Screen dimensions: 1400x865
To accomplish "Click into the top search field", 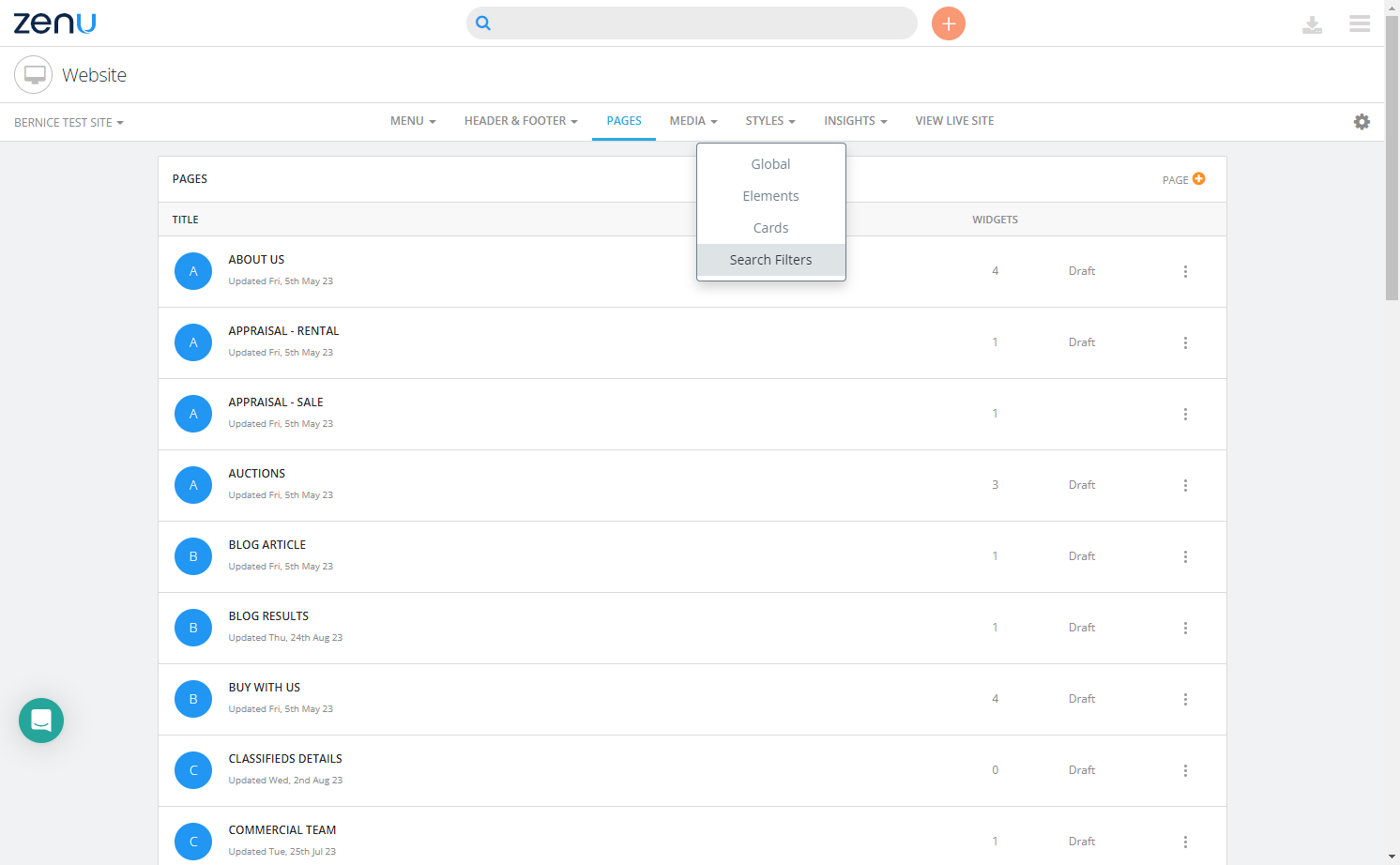I will coord(692,23).
